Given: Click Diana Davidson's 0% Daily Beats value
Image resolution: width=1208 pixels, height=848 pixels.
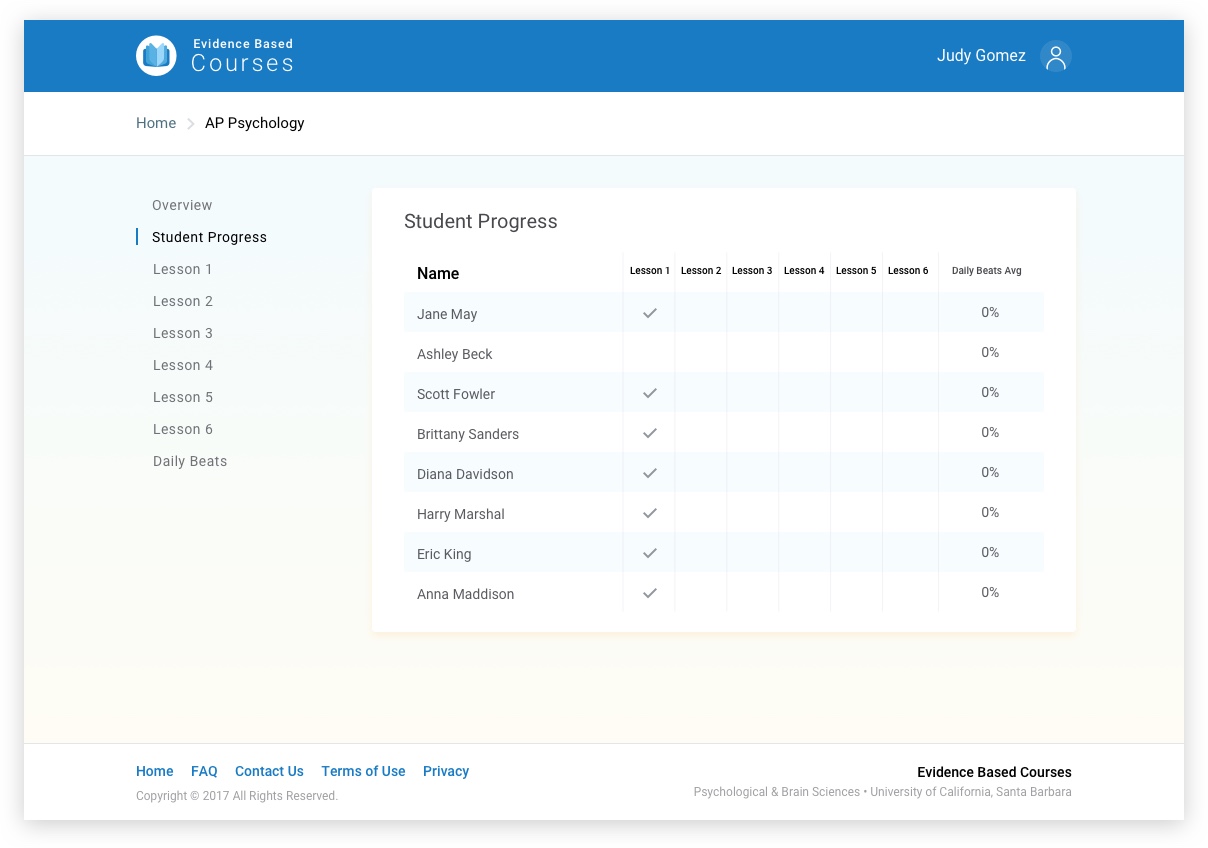Looking at the screenshot, I should pyautogui.click(x=990, y=472).
